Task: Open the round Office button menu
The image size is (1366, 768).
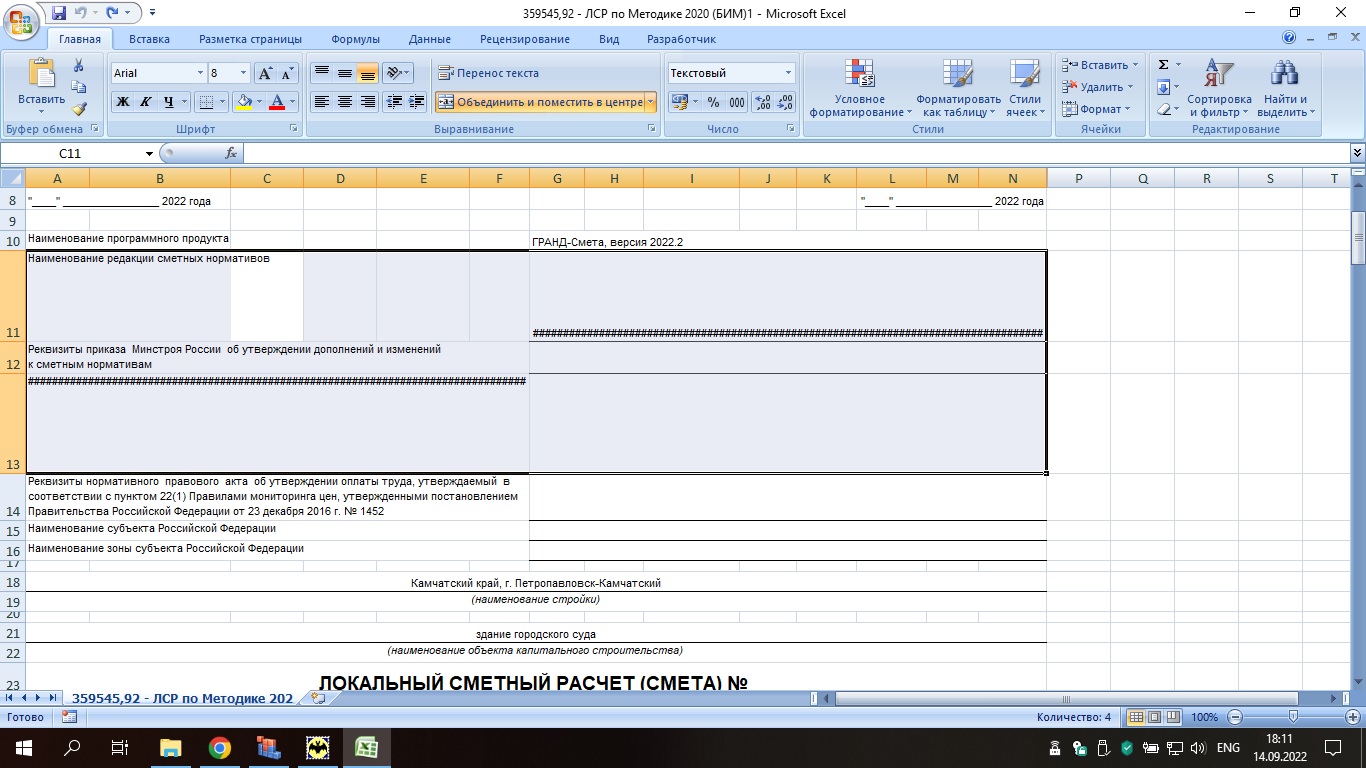Action: click(x=20, y=21)
